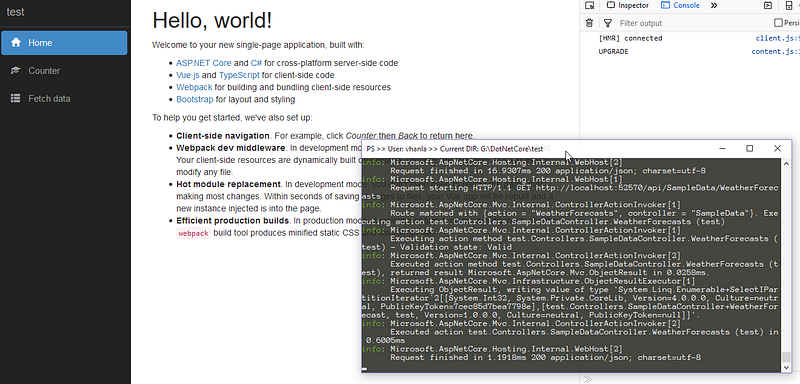Follow the TypeScript link

pyautogui.click(x=239, y=75)
